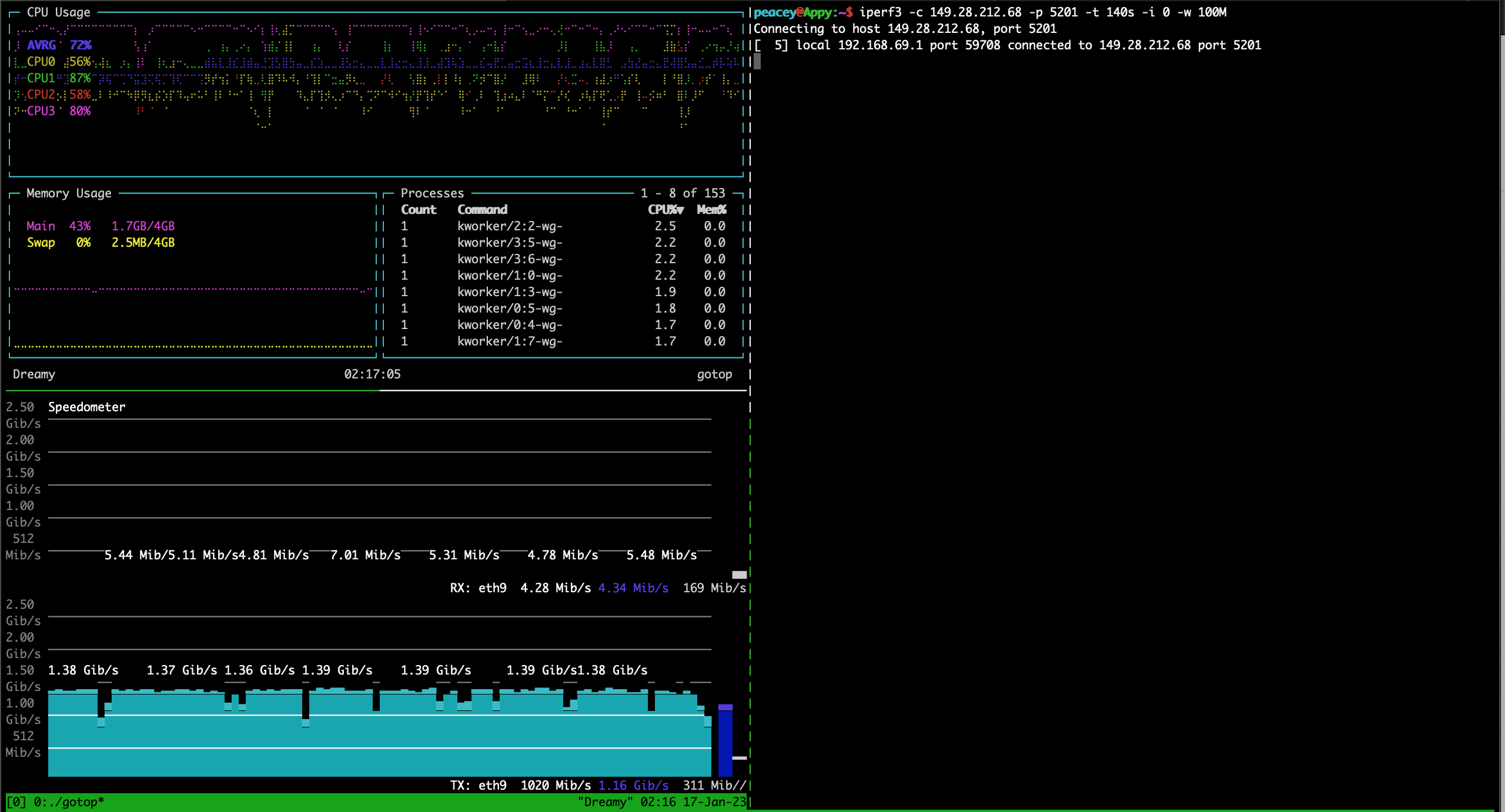Screen dimensions: 1505x812
Task: Click the 1.37 Gib/s TX graph label
Action: [x=182, y=670]
